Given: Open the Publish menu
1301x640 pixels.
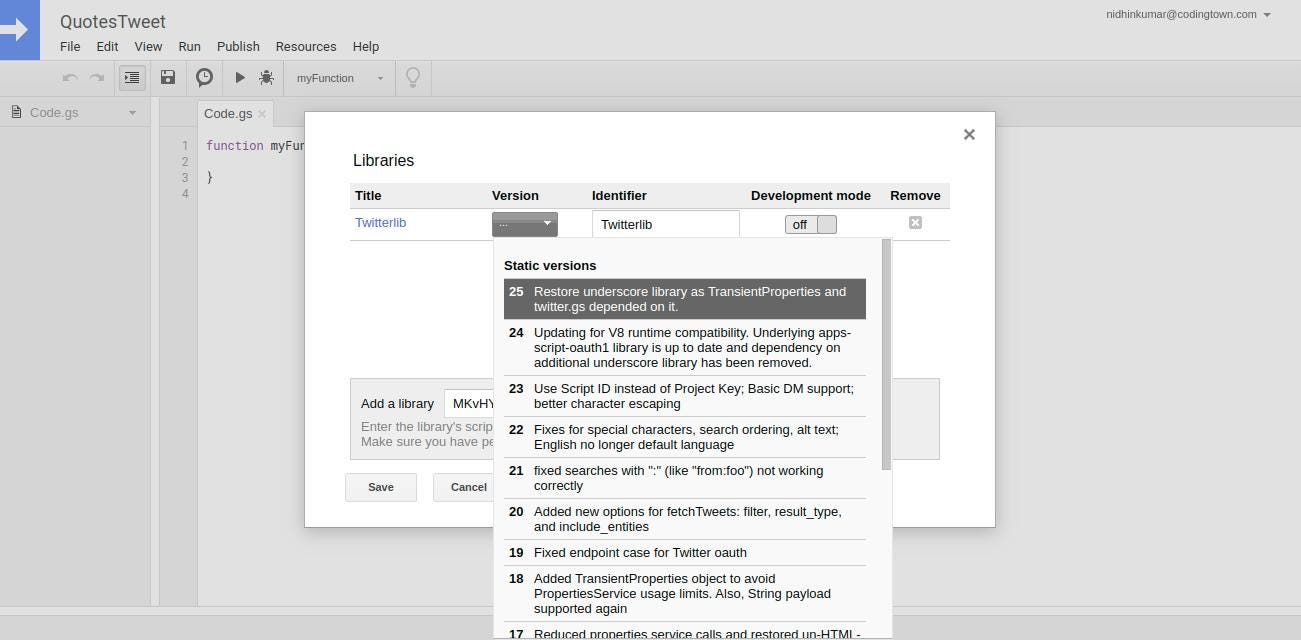Looking at the screenshot, I should pyautogui.click(x=238, y=46).
